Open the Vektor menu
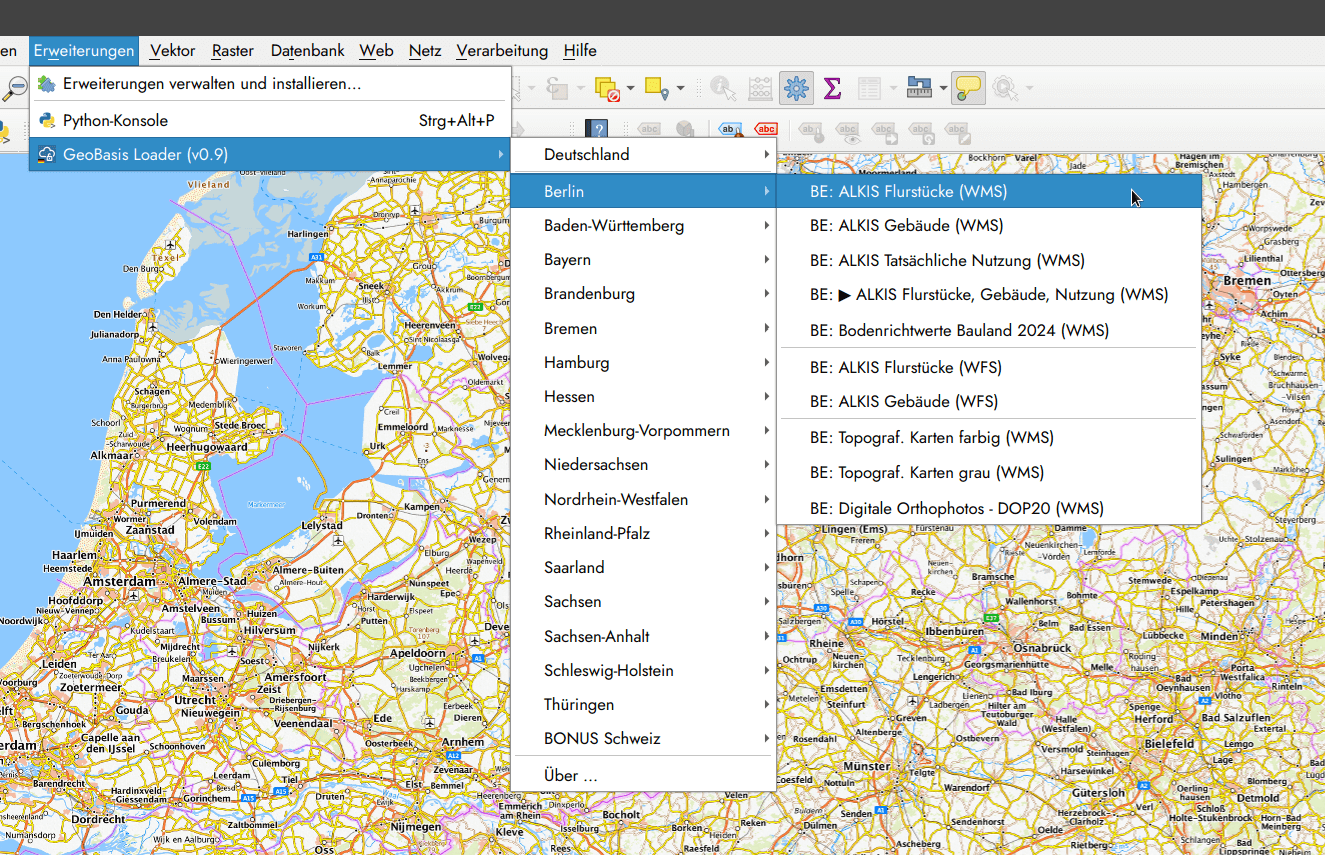 [x=172, y=50]
